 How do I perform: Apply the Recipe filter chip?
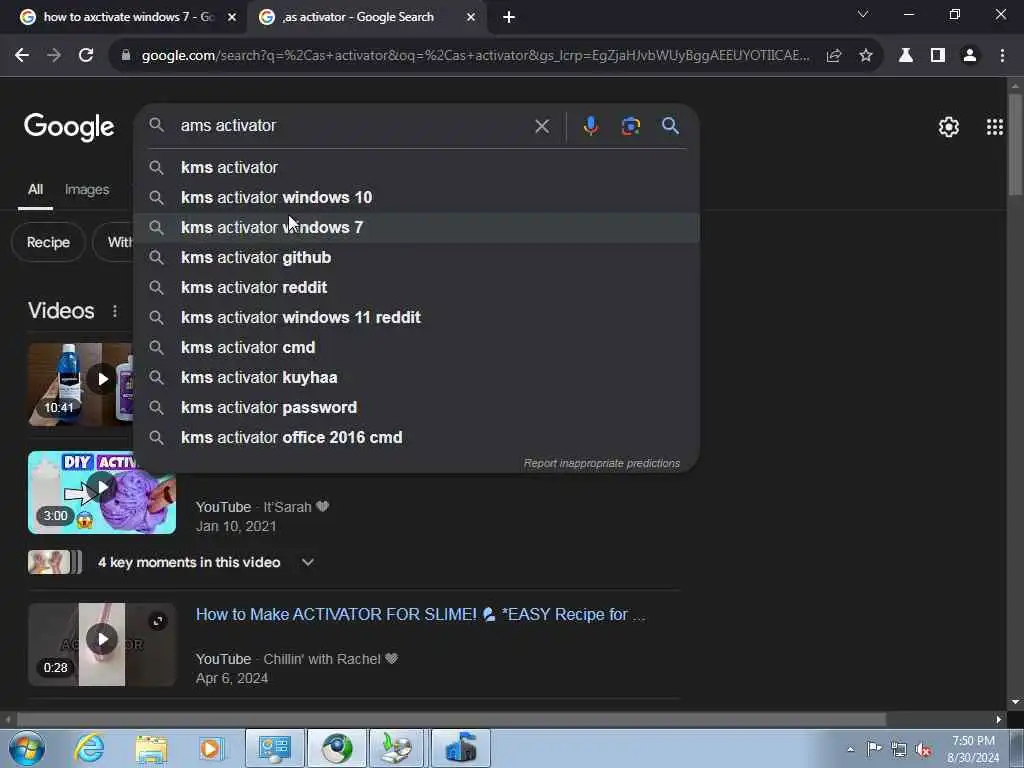pos(48,242)
